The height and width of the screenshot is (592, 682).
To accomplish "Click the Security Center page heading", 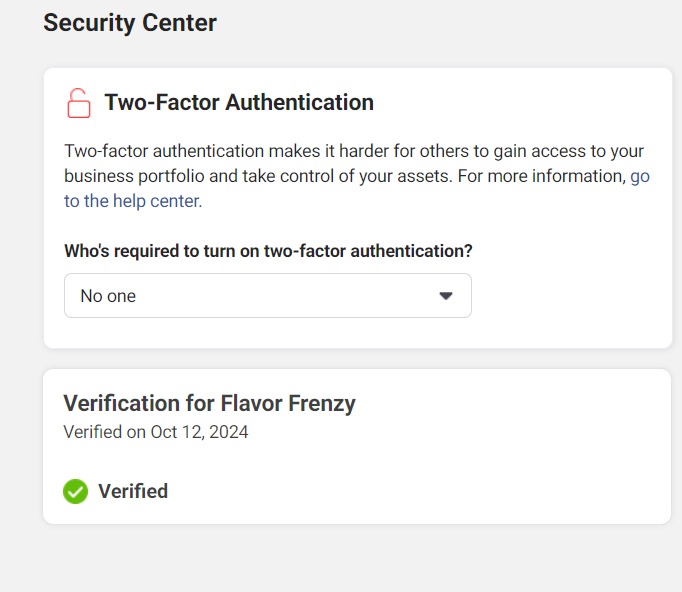I will coord(130,22).
